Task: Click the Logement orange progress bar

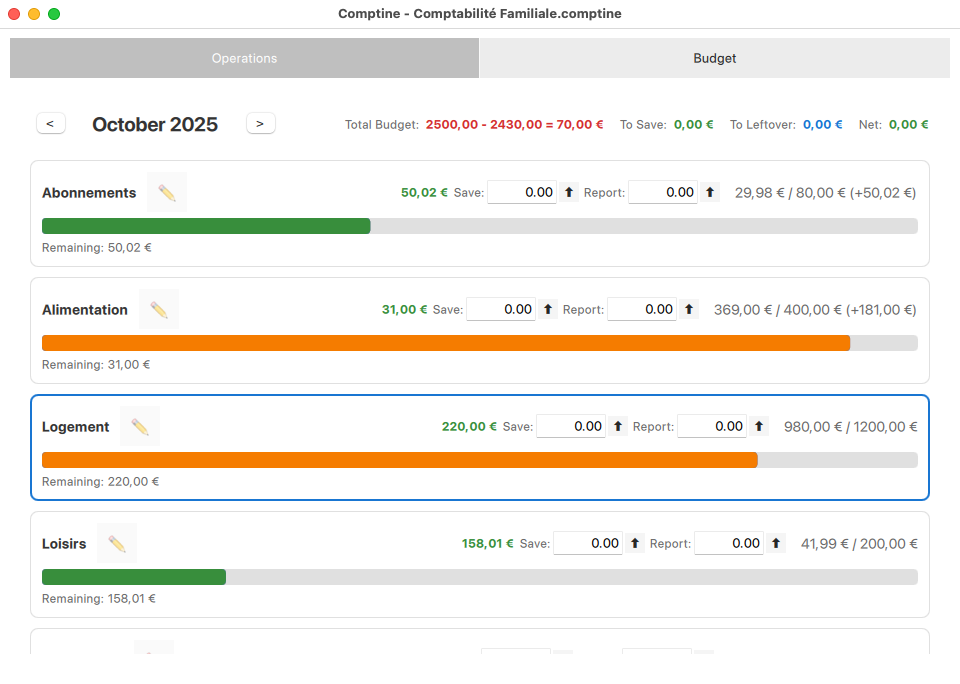Action: pos(400,460)
